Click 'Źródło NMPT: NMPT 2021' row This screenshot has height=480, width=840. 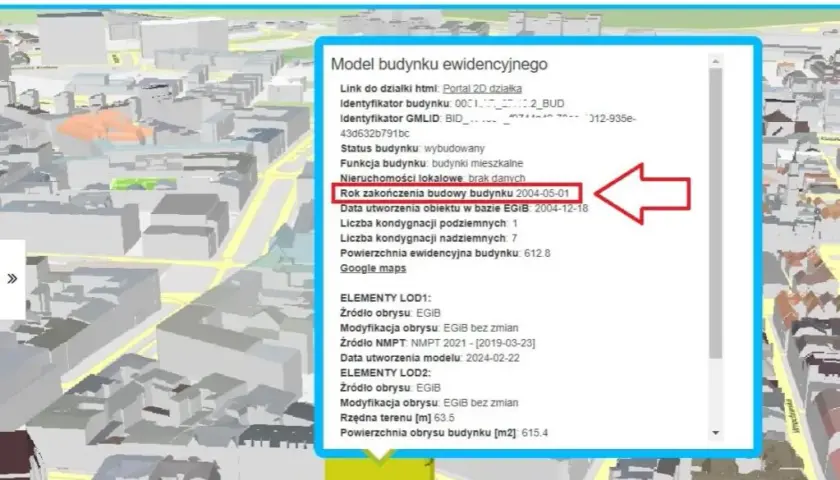(x=437, y=343)
